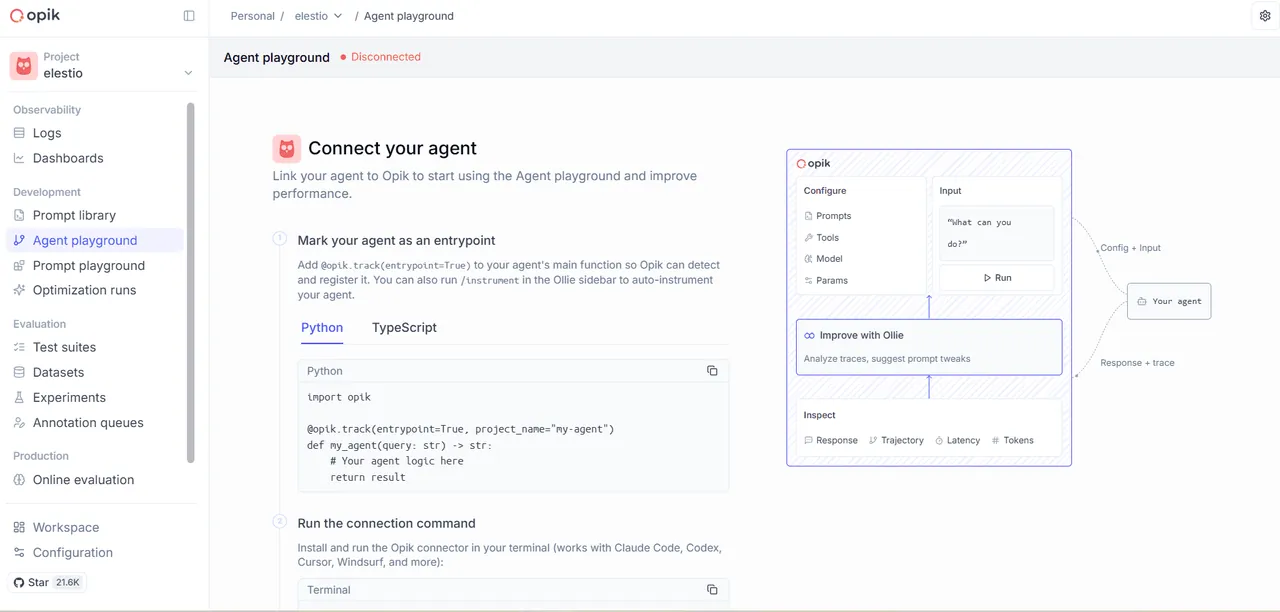Image resolution: width=1280 pixels, height=612 pixels.
Task: Click the Workspace grid icon
Action: click(x=19, y=527)
